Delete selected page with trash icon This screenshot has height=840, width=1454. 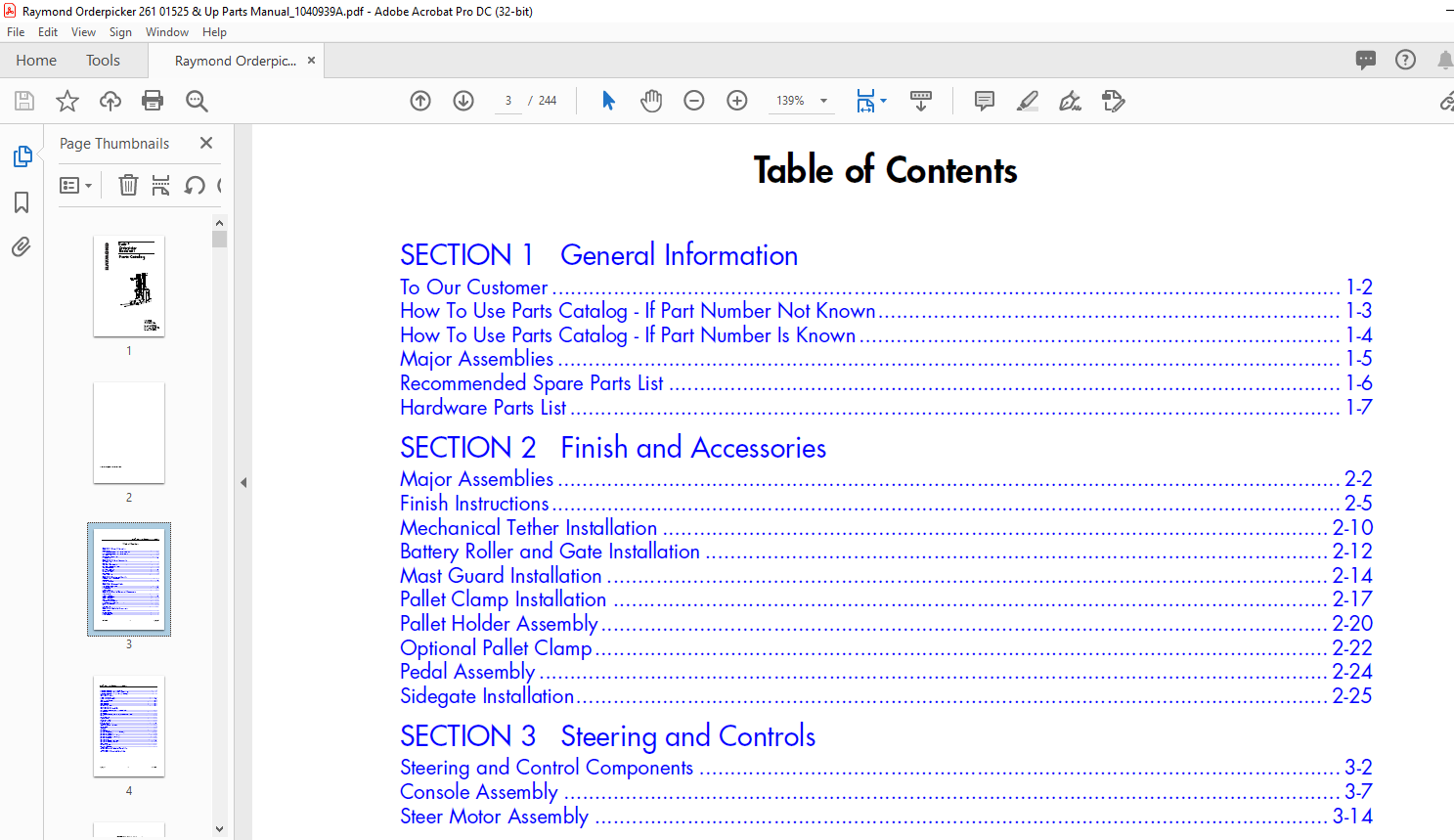(x=128, y=185)
